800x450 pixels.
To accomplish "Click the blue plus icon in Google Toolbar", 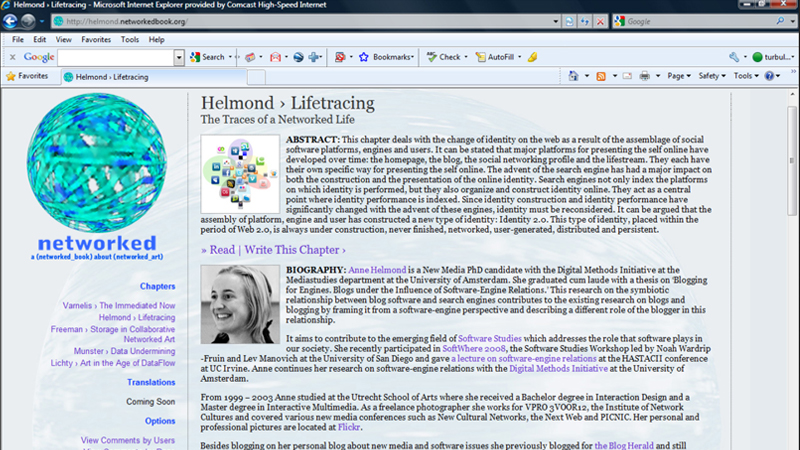I will point(314,57).
